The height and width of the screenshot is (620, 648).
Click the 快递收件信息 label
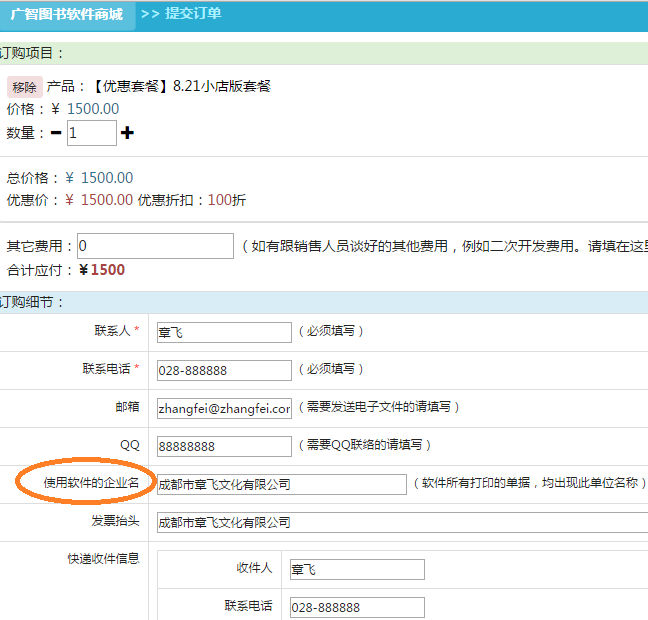pos(103,558)
